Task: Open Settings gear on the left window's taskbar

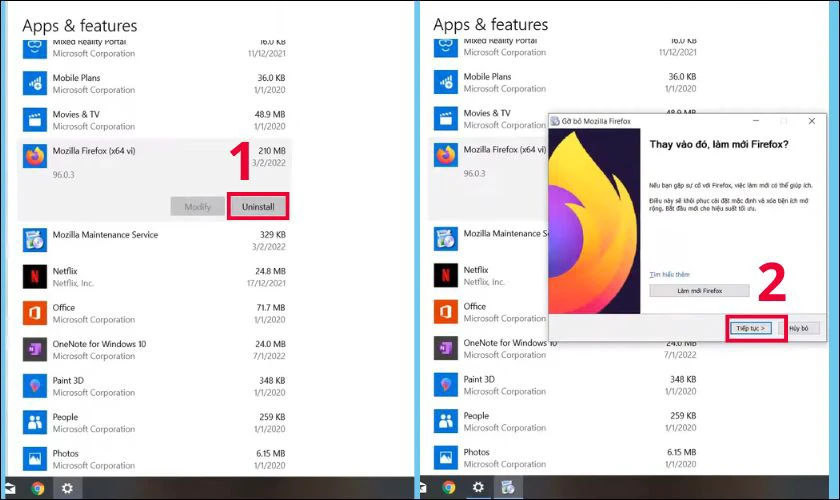Action: (67, 488)
